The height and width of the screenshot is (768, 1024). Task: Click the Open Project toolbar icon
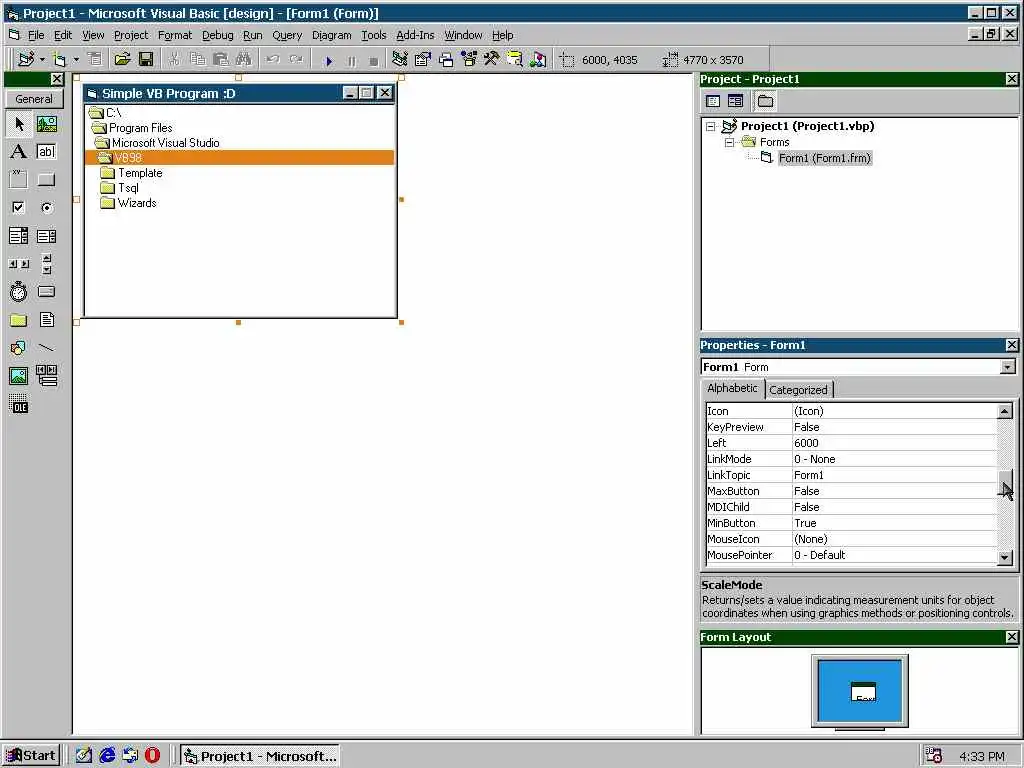pyautogui.click(x=122, y=60)
